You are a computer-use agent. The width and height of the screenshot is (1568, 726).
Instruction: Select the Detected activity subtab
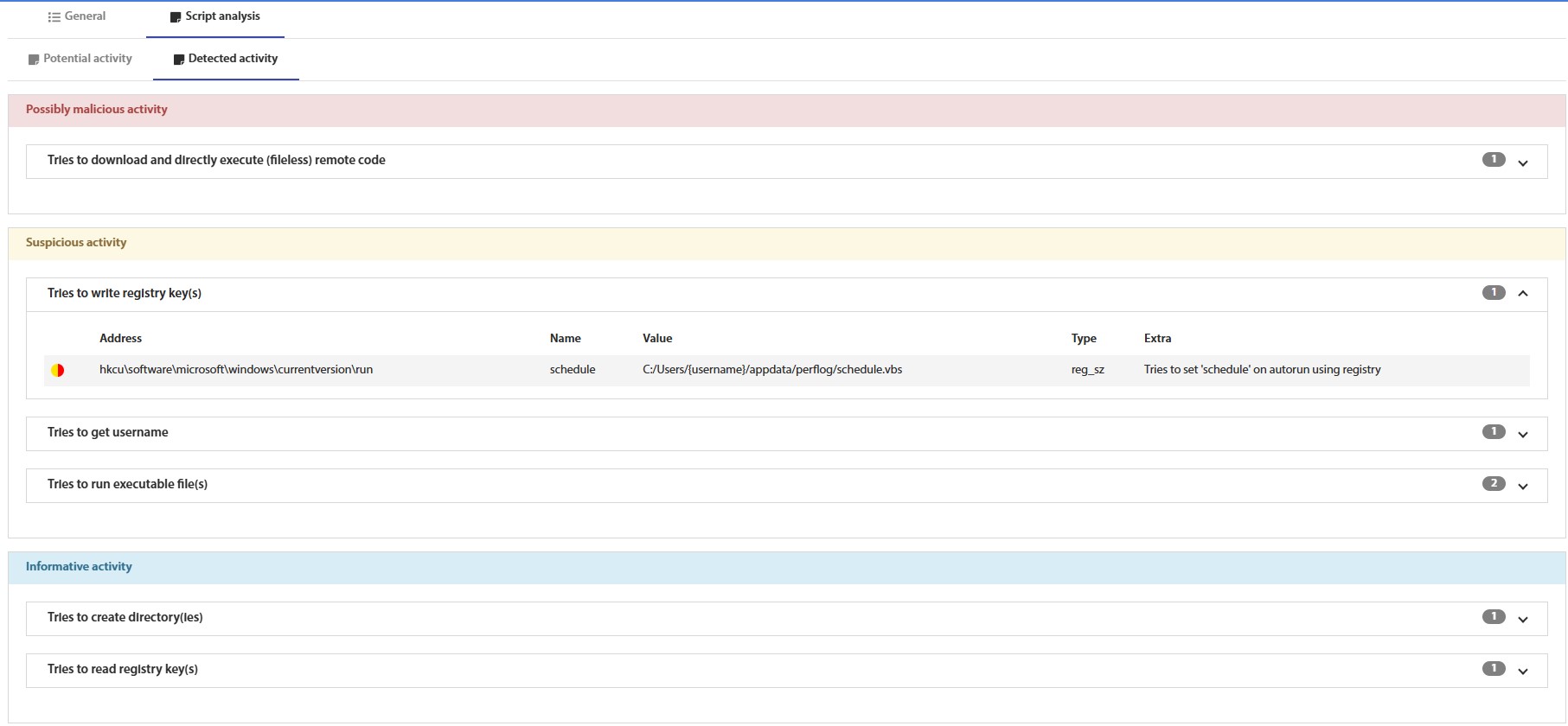226,59
